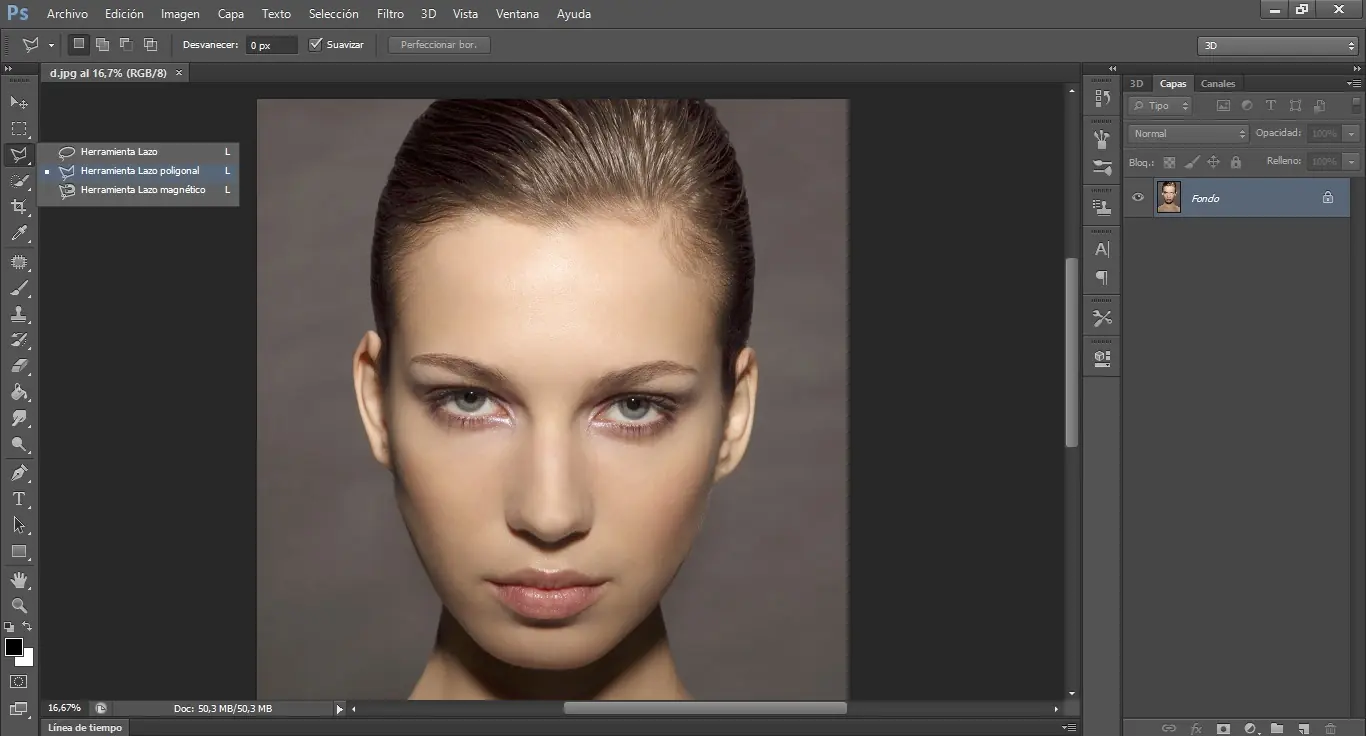
Task: Enable add to selection mode
Action: pyautogui.click(x=102, y=45)
